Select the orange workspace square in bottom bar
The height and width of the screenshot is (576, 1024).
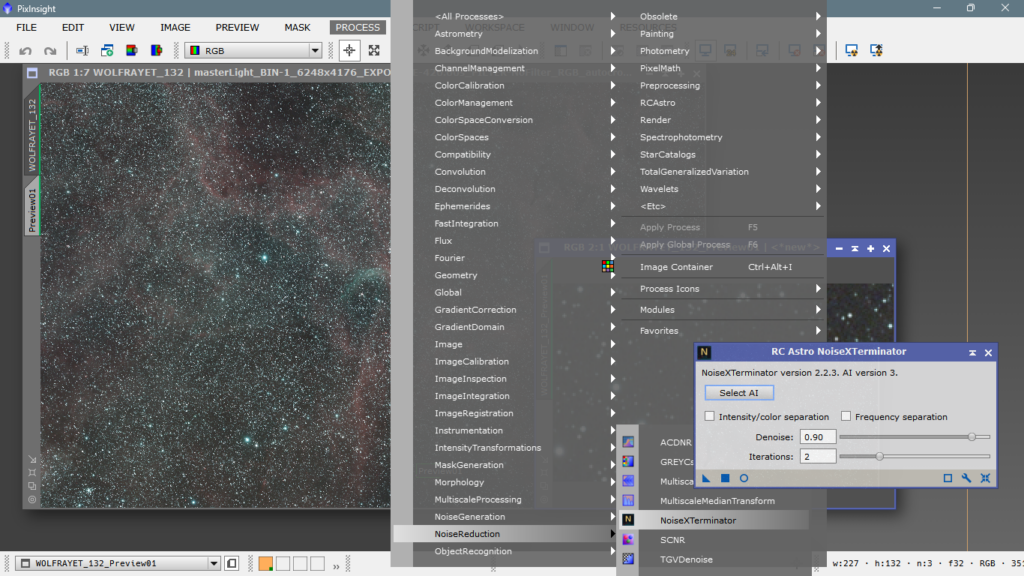point(266,564)
